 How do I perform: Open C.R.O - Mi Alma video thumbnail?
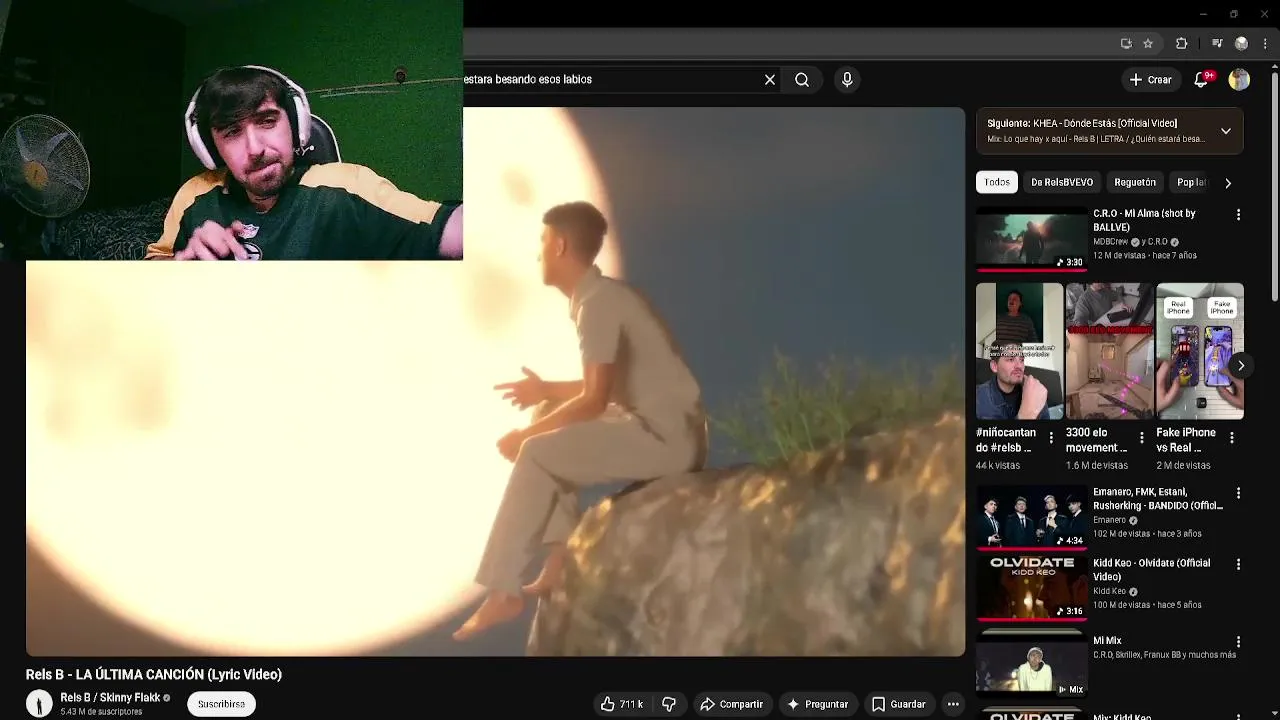(1031, 238)
